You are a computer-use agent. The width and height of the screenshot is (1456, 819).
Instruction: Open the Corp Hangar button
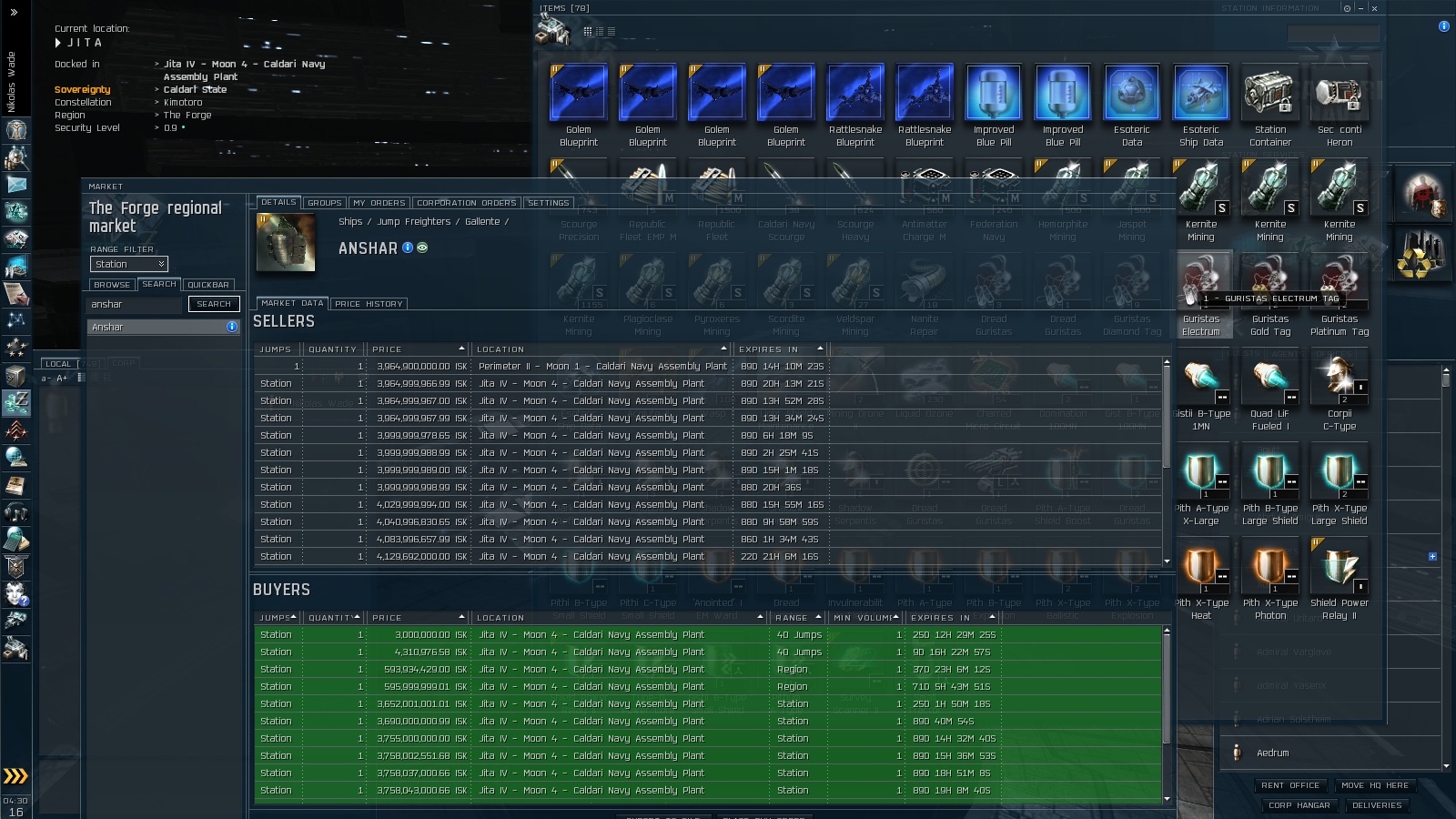click(1299, 805)
